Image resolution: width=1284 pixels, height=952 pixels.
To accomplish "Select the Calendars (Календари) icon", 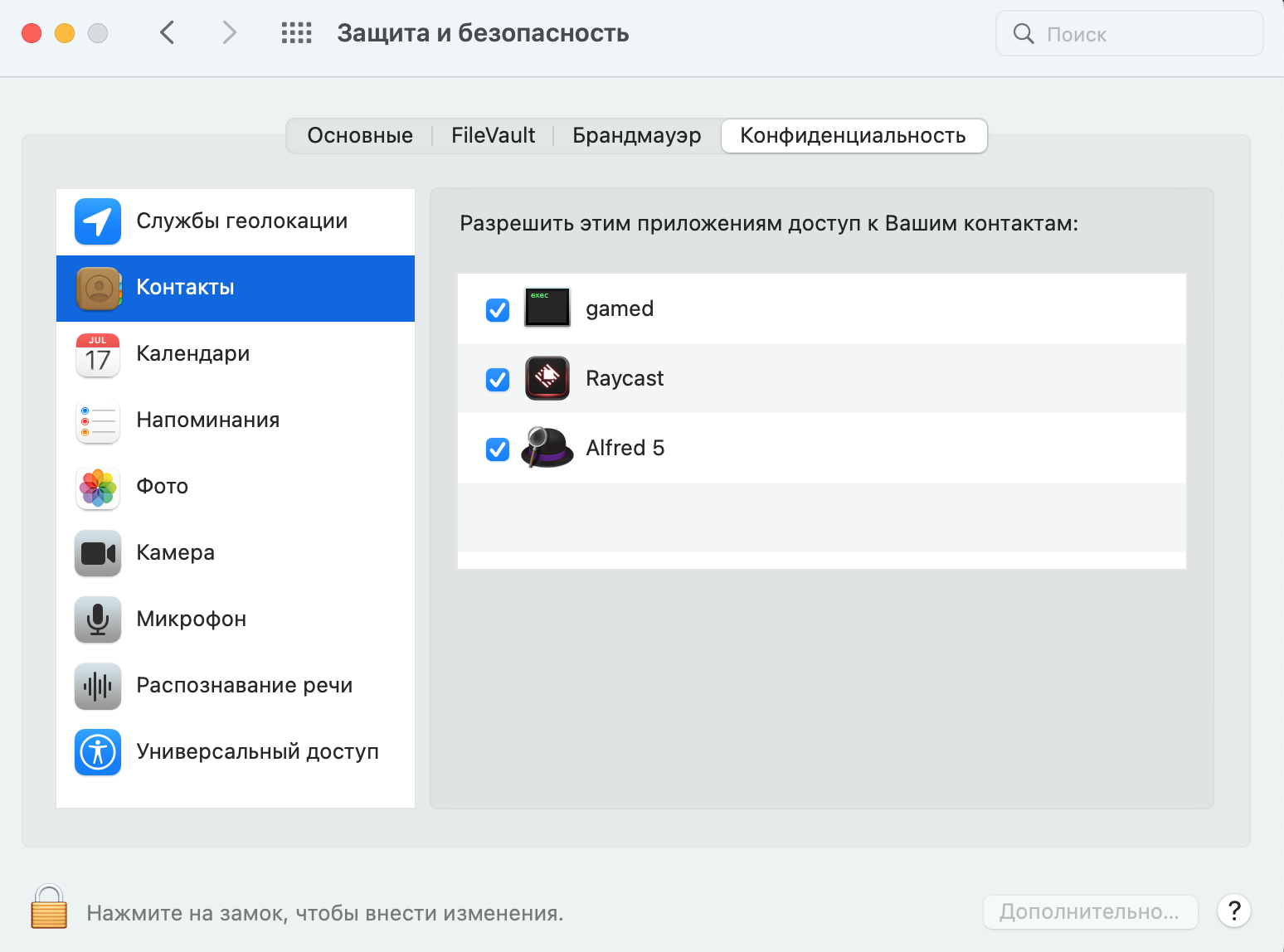I will (x=98, y=355).
